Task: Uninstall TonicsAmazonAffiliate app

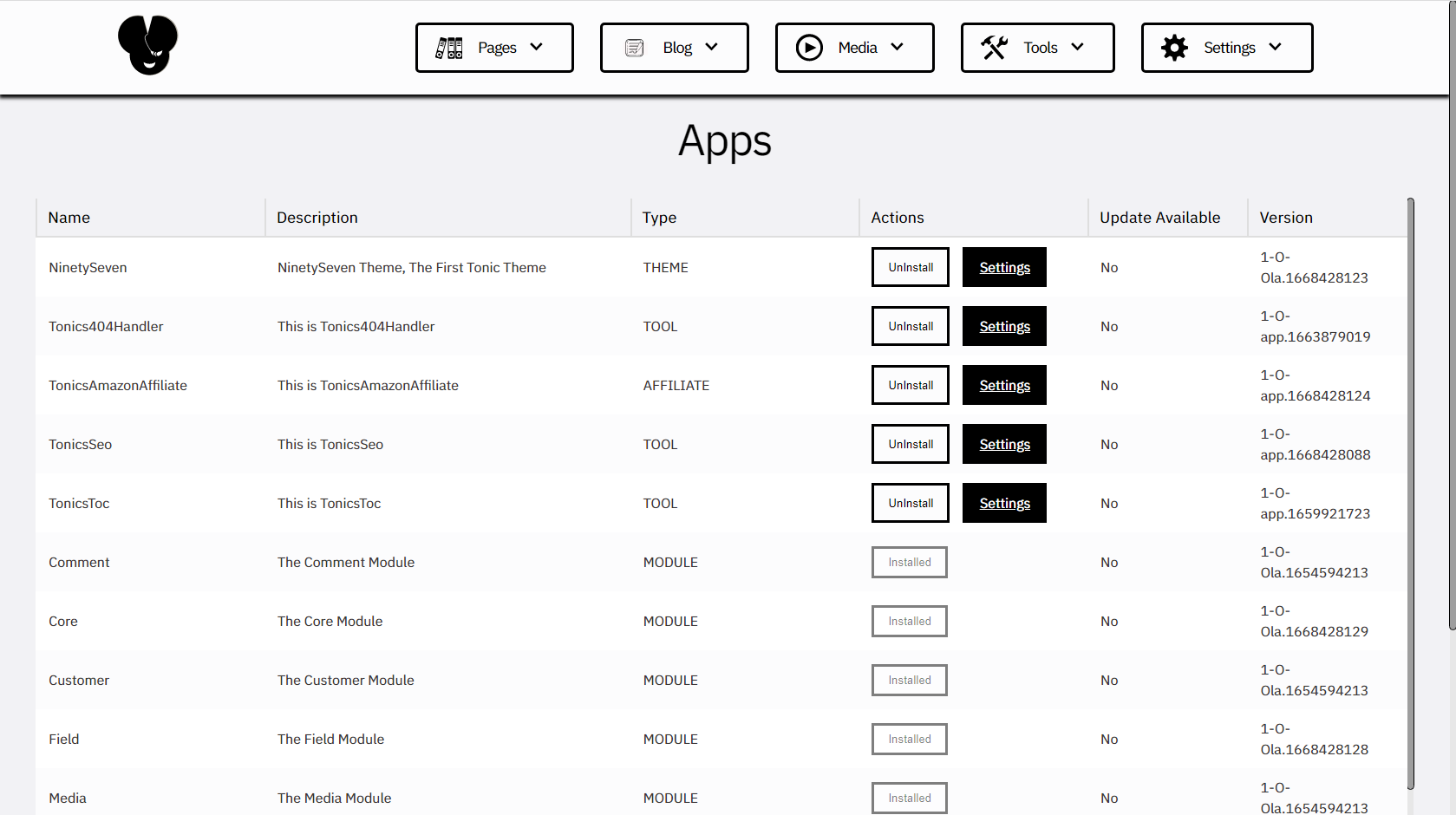Action: coord(911,385)
